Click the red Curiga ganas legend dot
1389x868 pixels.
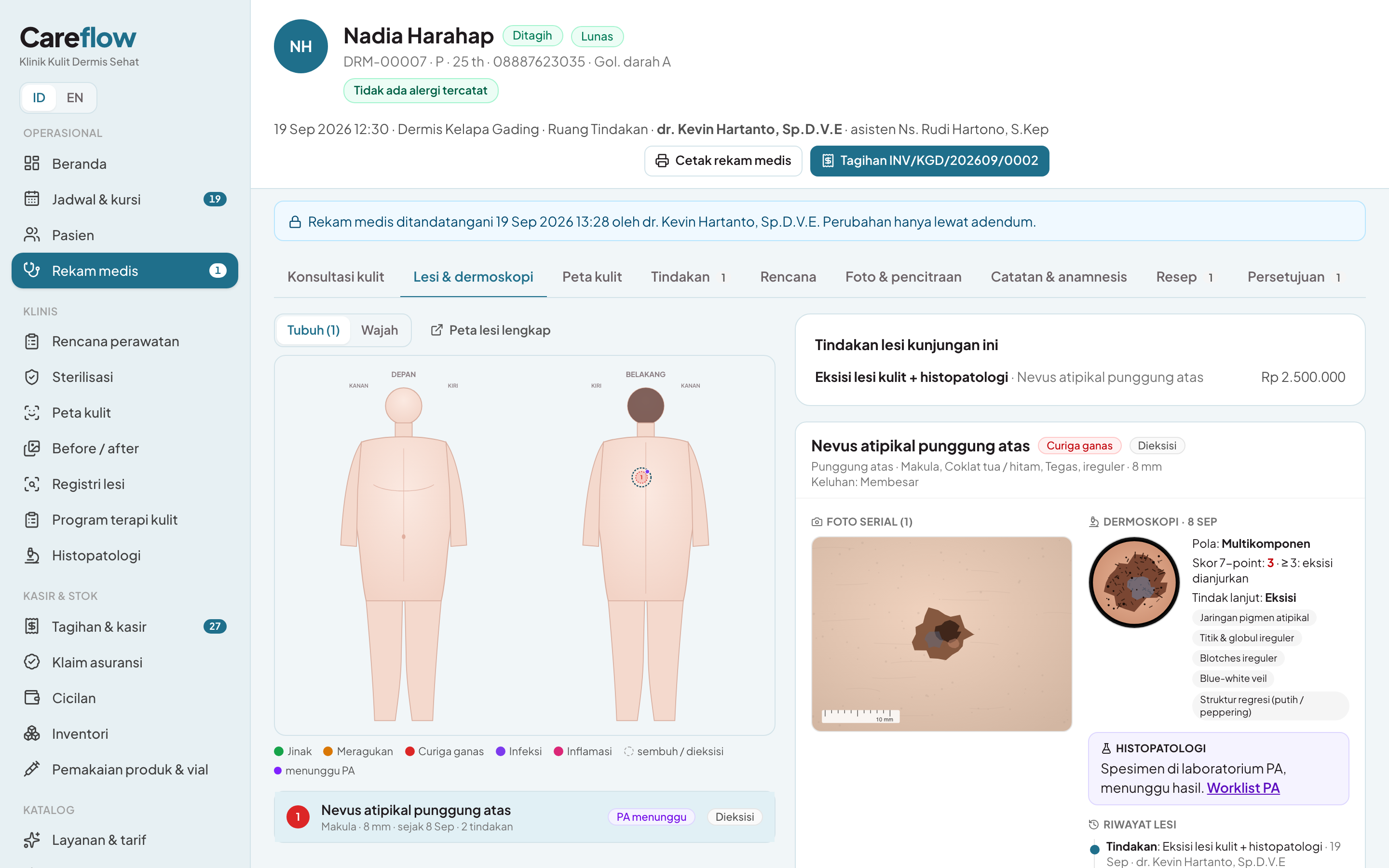410,751
